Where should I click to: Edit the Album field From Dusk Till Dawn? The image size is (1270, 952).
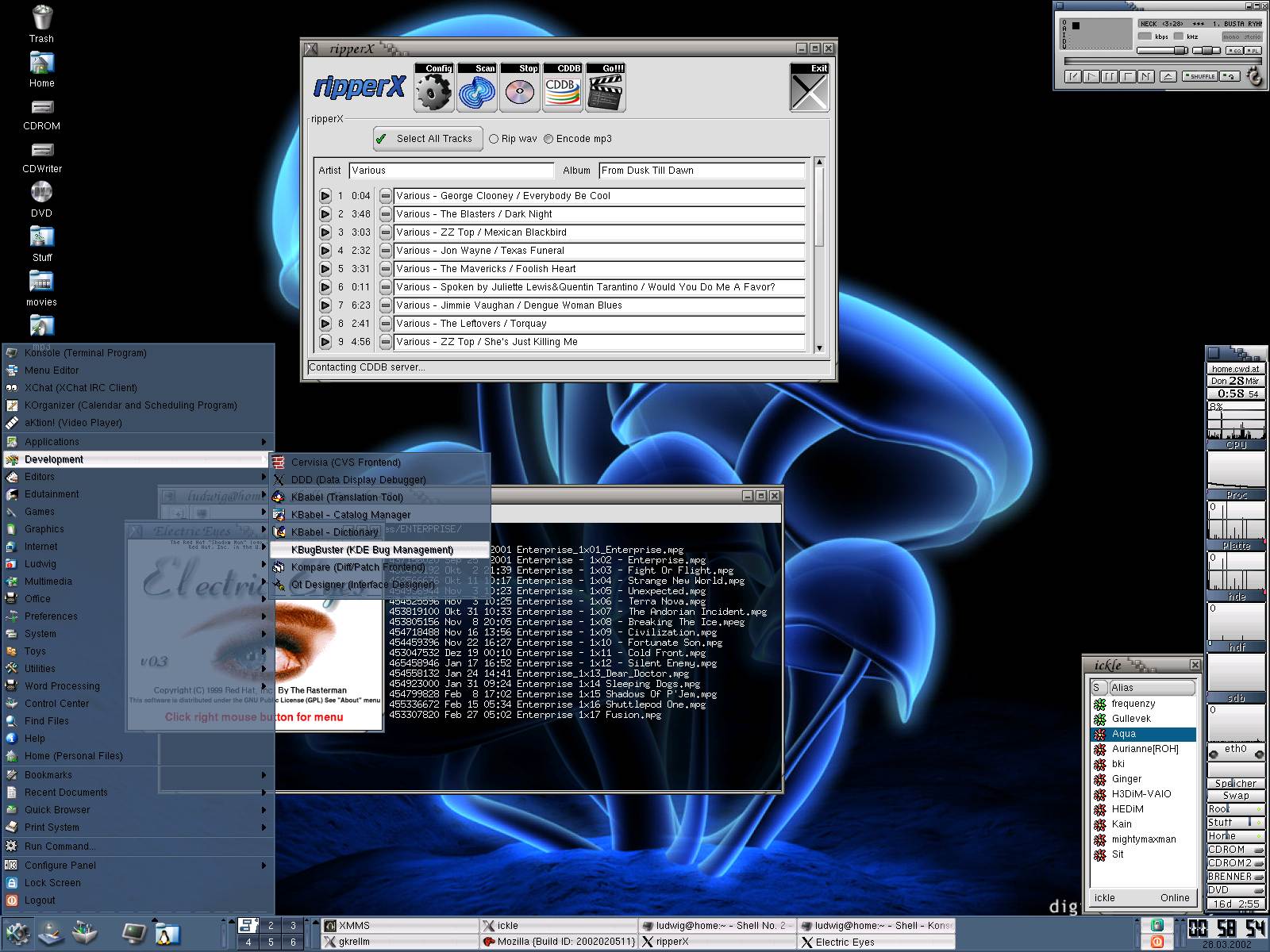pyautogui.click(x=702, y=171)
